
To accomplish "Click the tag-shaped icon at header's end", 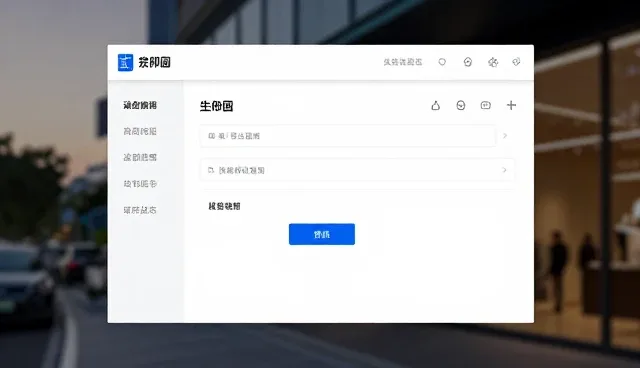I will [x=516, y=62].
